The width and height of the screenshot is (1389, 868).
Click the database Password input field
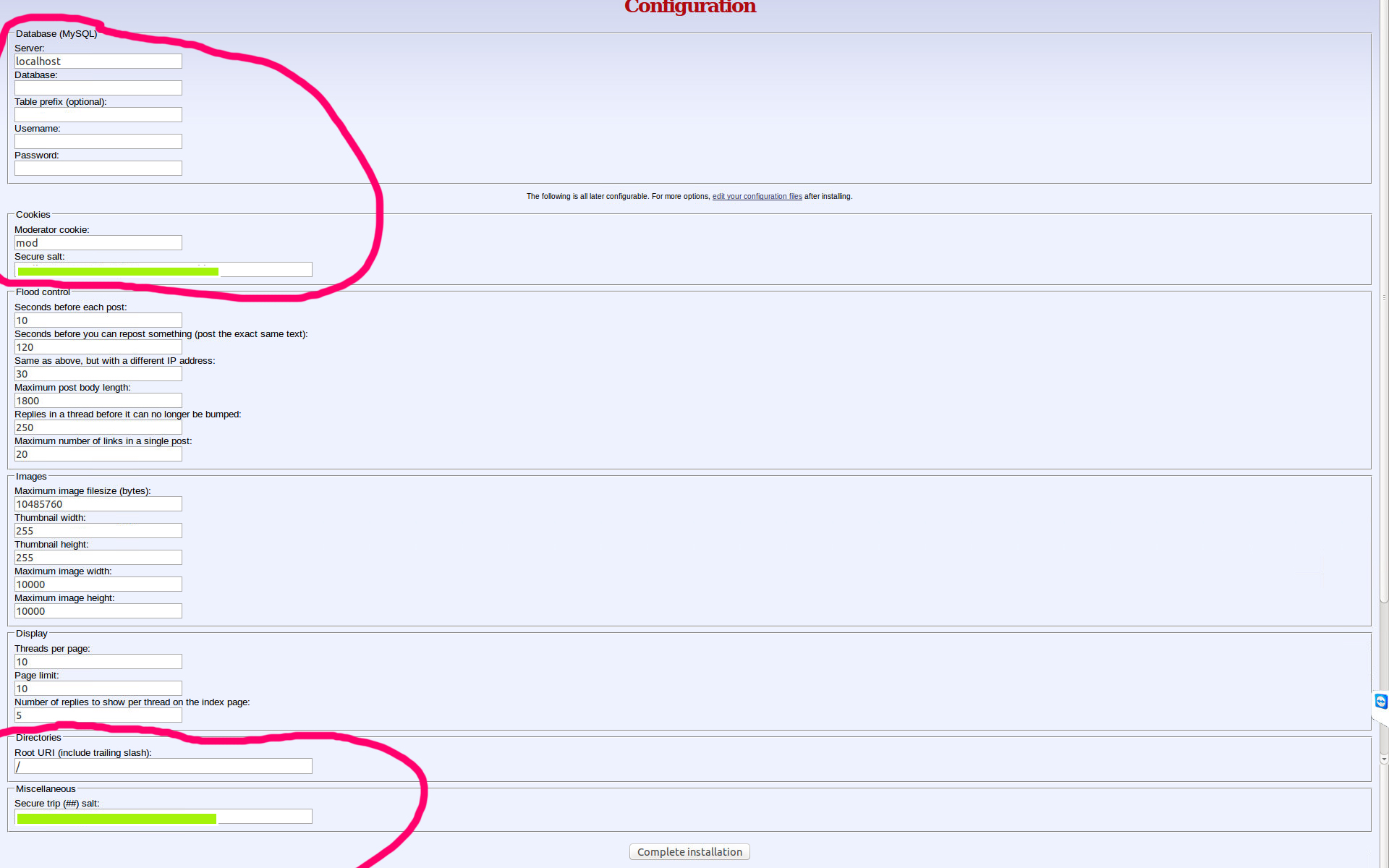(x=98, y=169)
